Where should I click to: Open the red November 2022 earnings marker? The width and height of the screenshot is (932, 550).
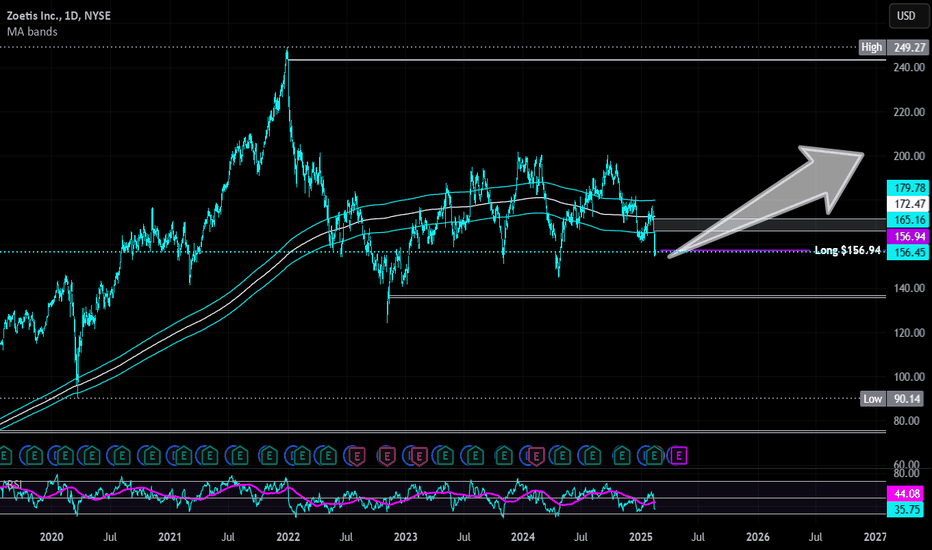[387, 456]
